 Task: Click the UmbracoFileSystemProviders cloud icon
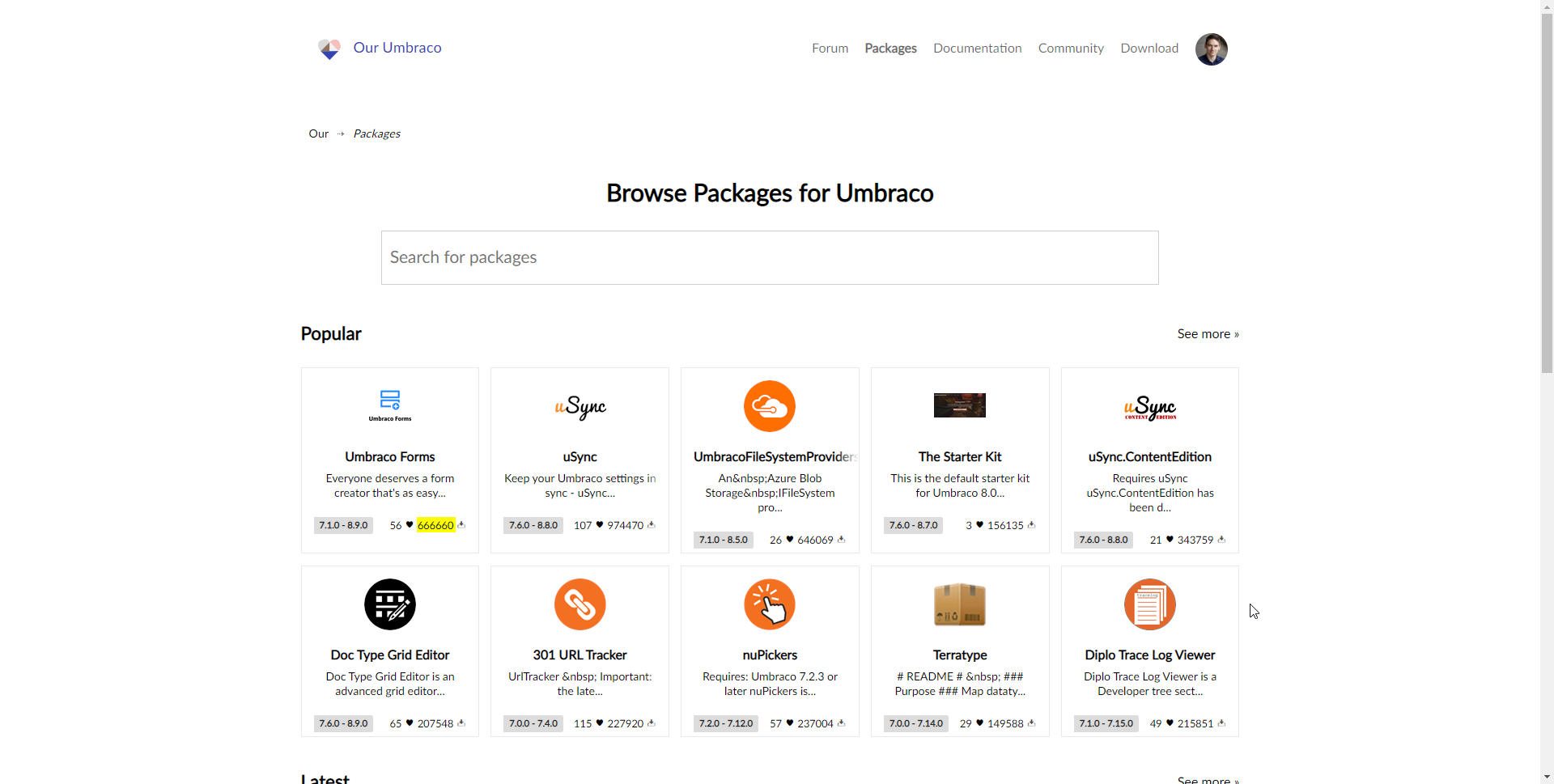pyautogui.click(x=769, y=405)
